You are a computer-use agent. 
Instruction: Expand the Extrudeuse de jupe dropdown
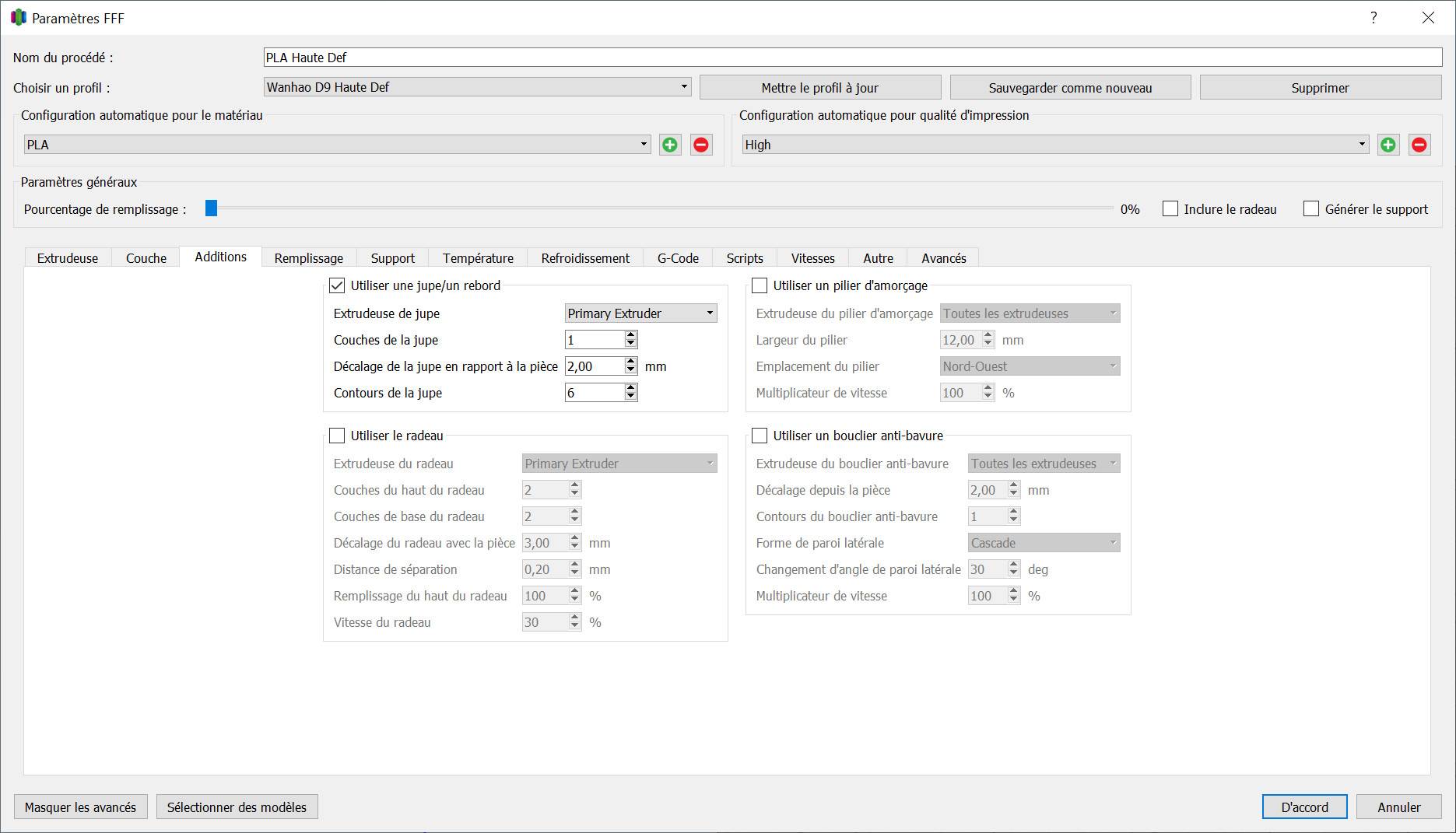click(x=640, y=313)
